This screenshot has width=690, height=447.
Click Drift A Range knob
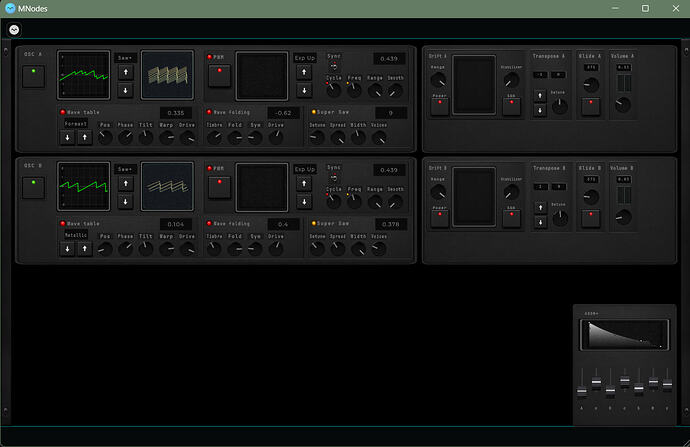click(x=438, y=80)
